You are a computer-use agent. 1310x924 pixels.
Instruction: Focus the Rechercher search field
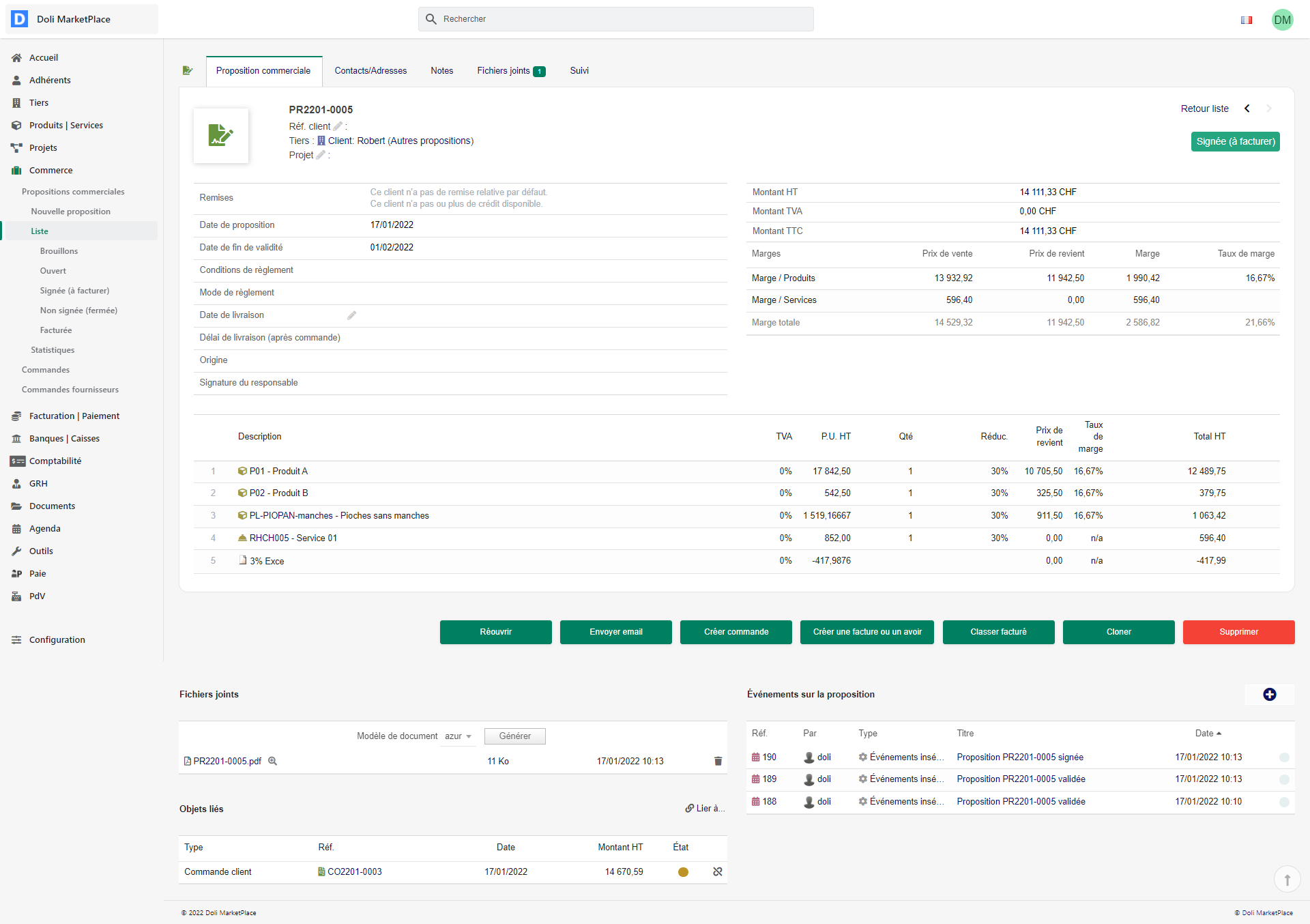coord(615,19)
